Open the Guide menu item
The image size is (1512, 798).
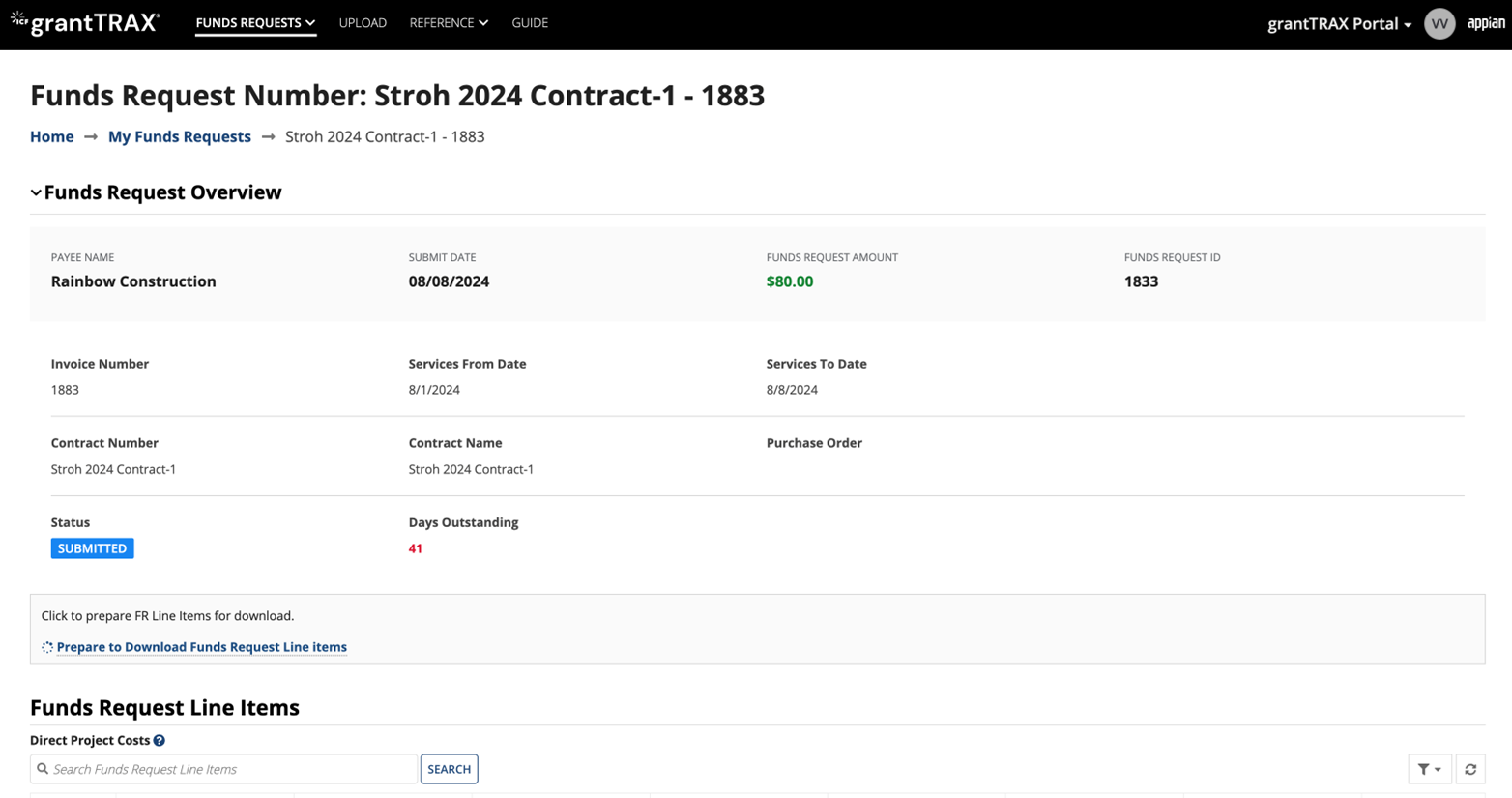click(530, 22)
